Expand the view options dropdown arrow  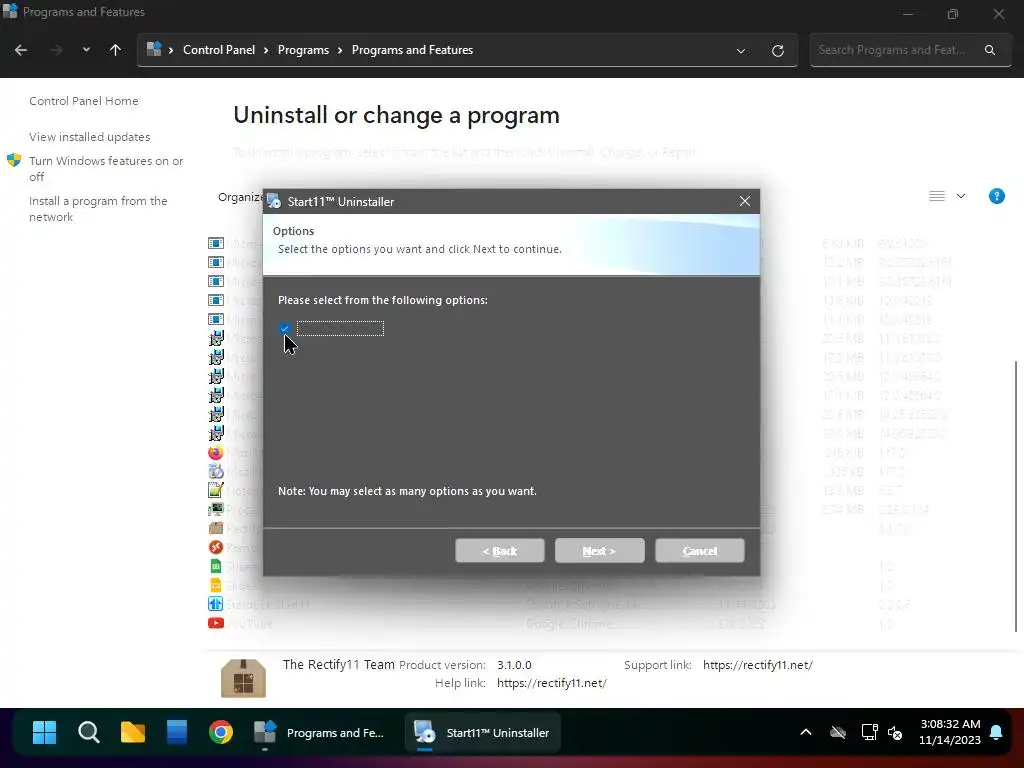pyautogui.click(x=961, y=196)
